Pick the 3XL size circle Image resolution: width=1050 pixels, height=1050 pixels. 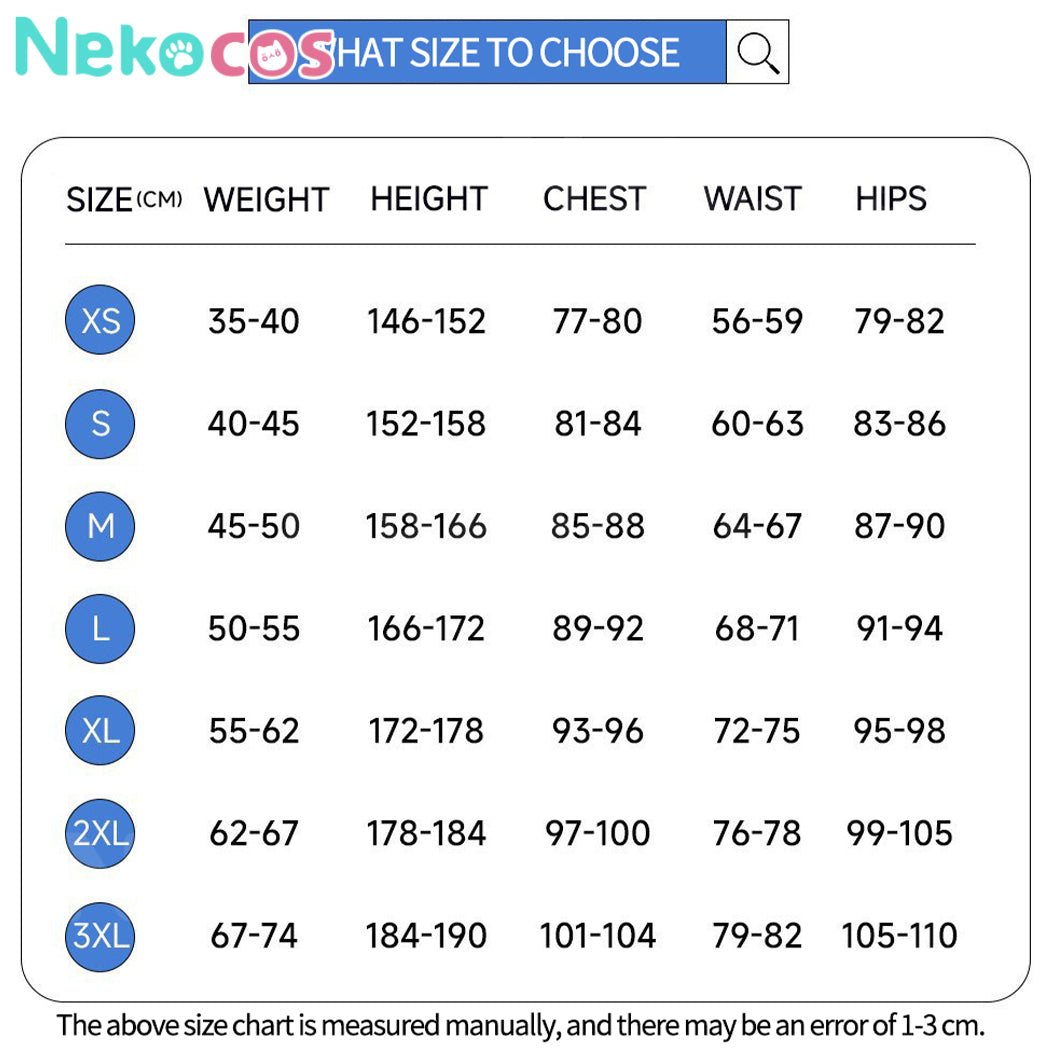pyautogui.click(x=100, y=936)
